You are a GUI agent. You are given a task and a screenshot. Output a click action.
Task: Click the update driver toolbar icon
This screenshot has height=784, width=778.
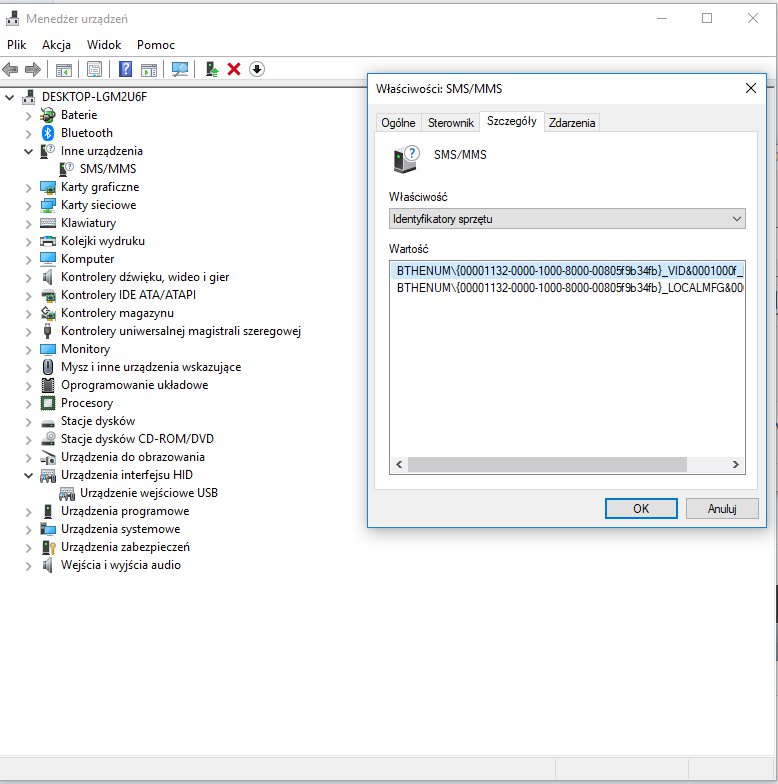(212, 69)
